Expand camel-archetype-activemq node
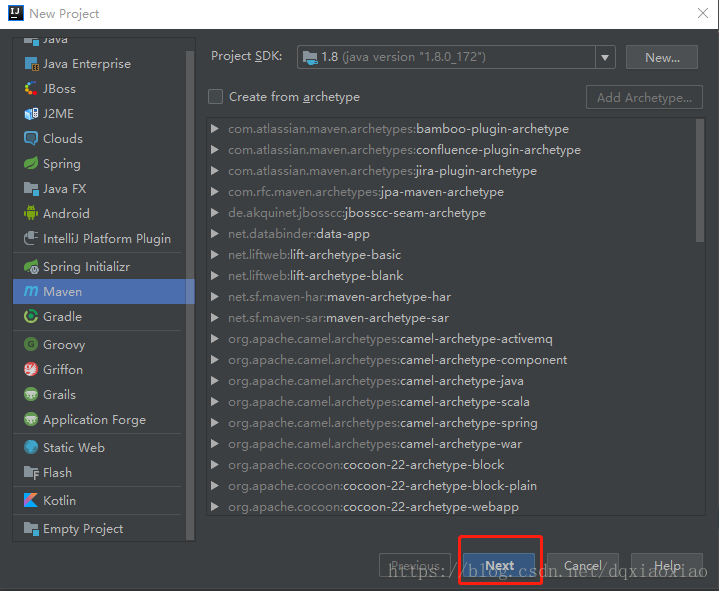Viewport: 719px width, 591px height. [x=214, y=339]
